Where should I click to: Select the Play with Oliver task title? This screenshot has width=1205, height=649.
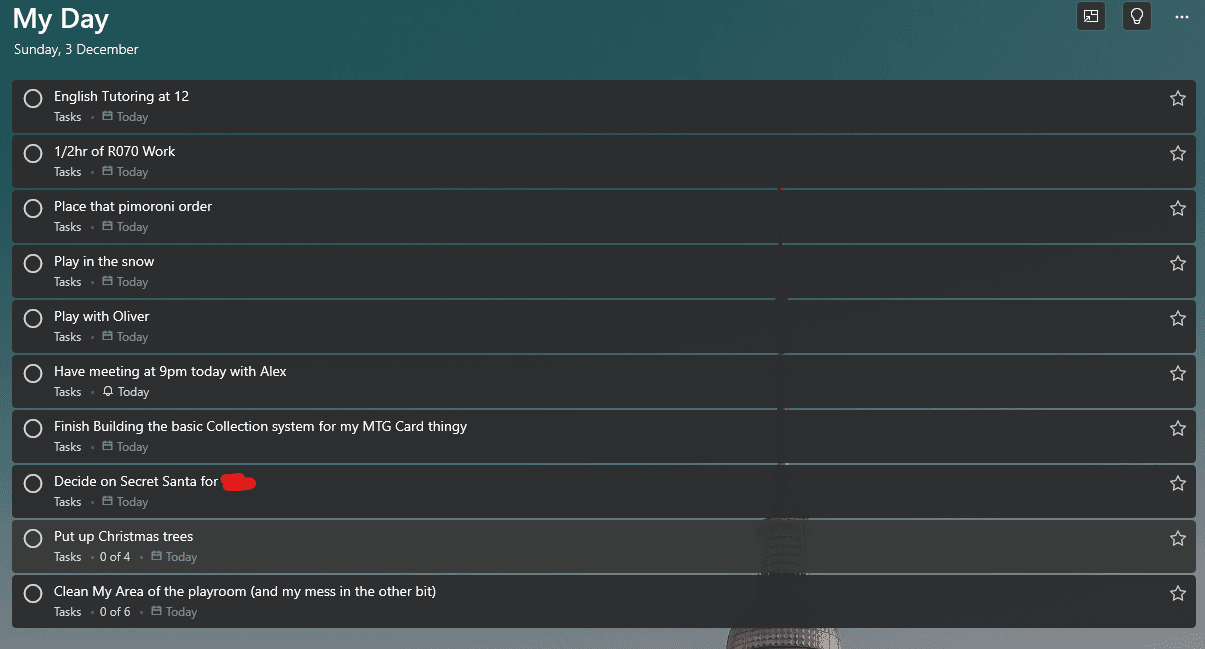tap(101, 316)
